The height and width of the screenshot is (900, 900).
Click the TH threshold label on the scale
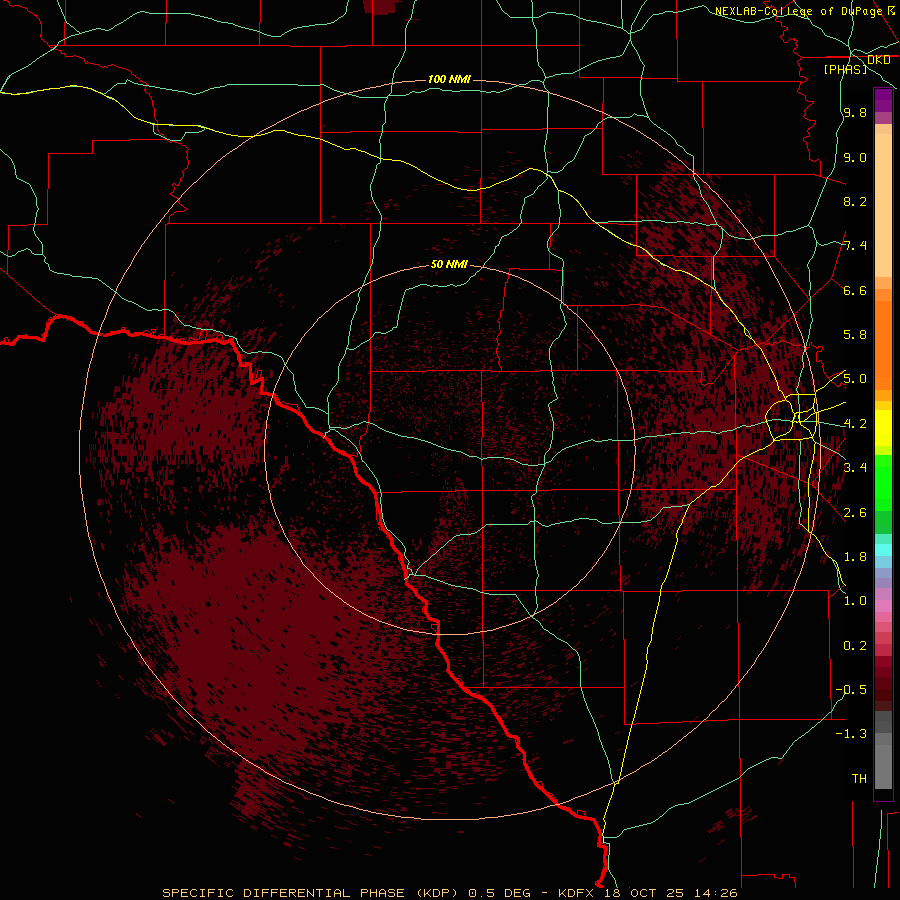(859, 779)
